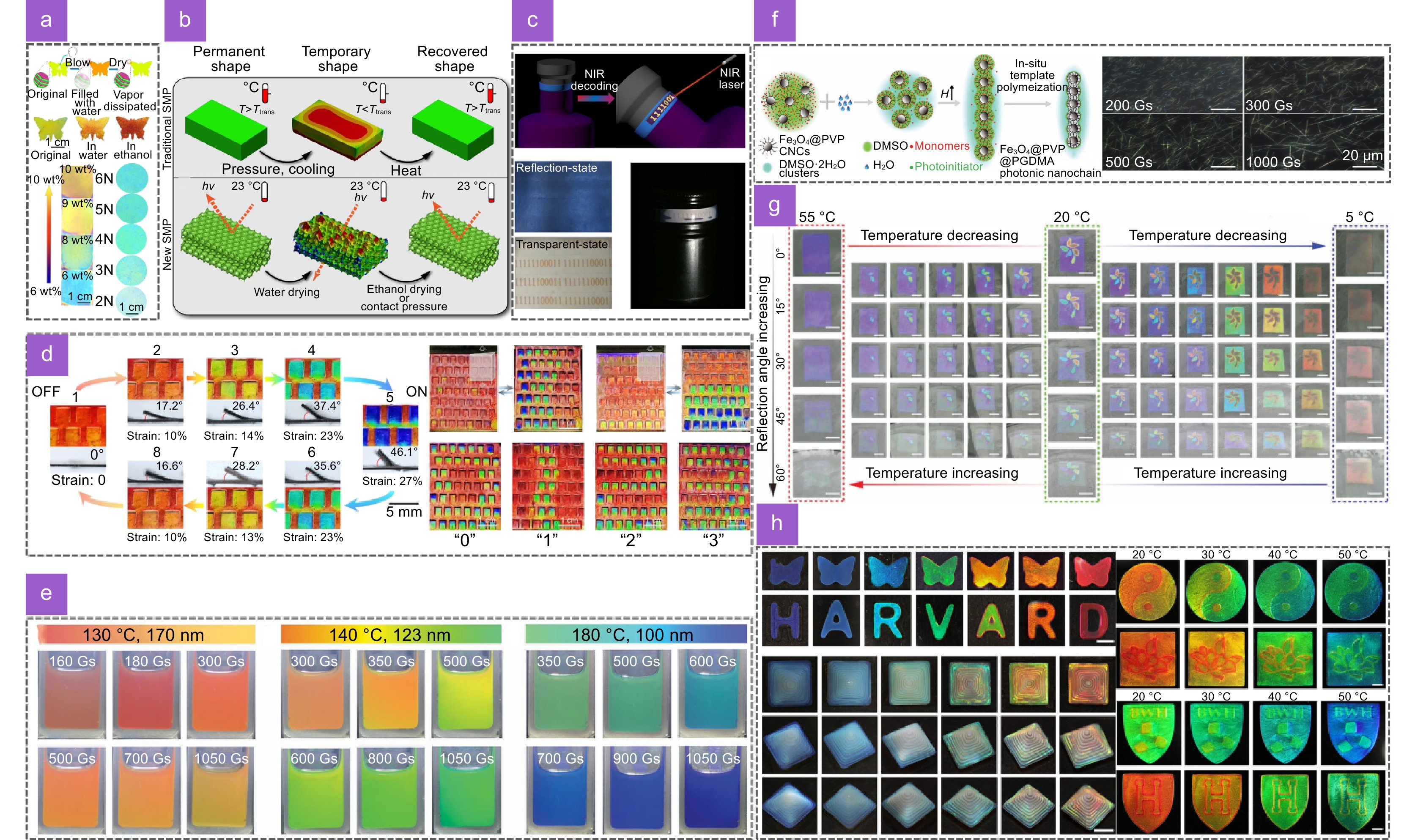The height and width of the screenshot is (840, 1415).
Task: Click the purple panel label "e"
Action: 47,594
